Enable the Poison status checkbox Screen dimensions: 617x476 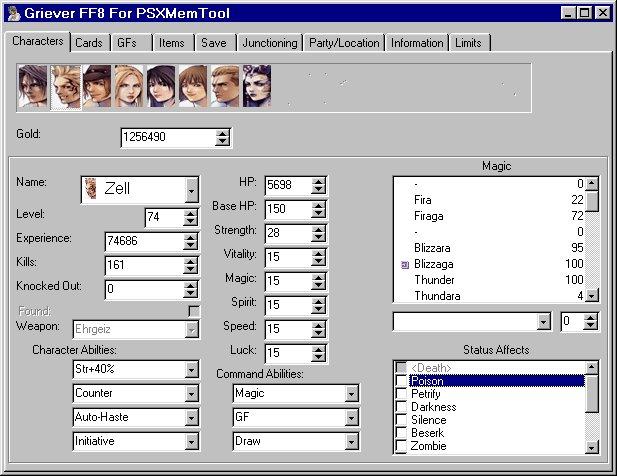click(x=401, y=381)
